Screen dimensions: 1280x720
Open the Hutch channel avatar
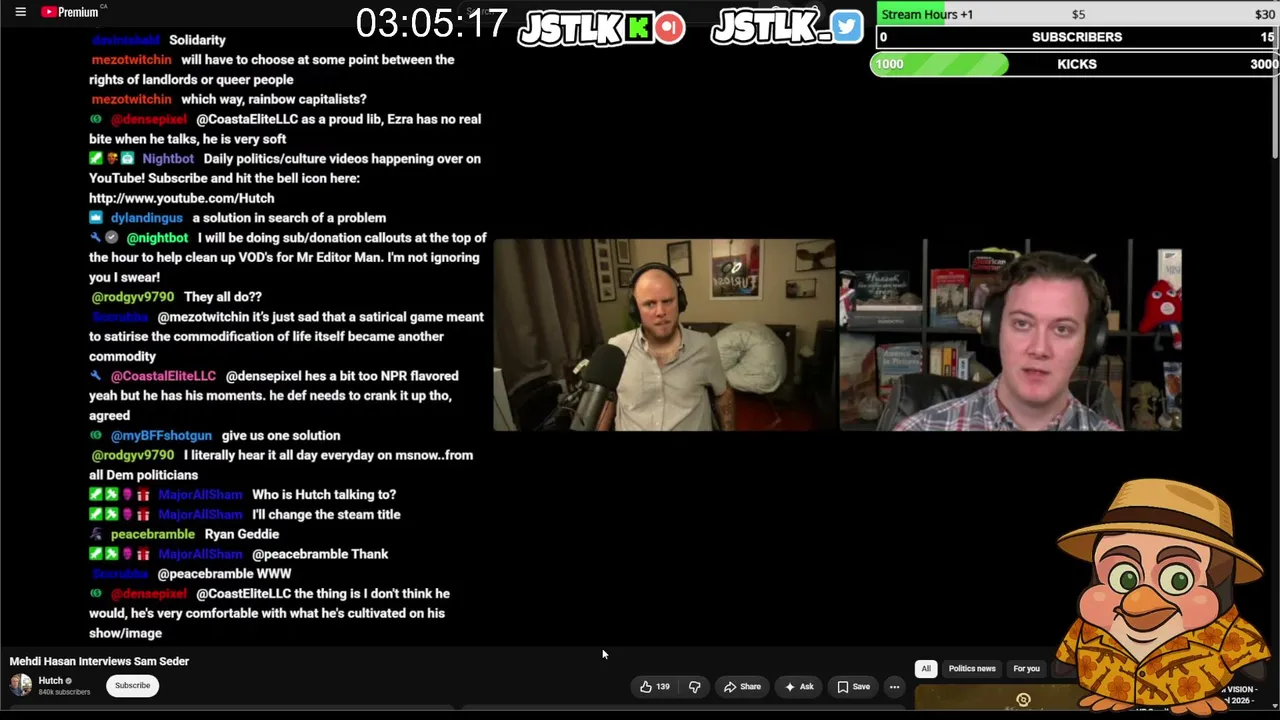pyautogui.click(x=20, y=685)
